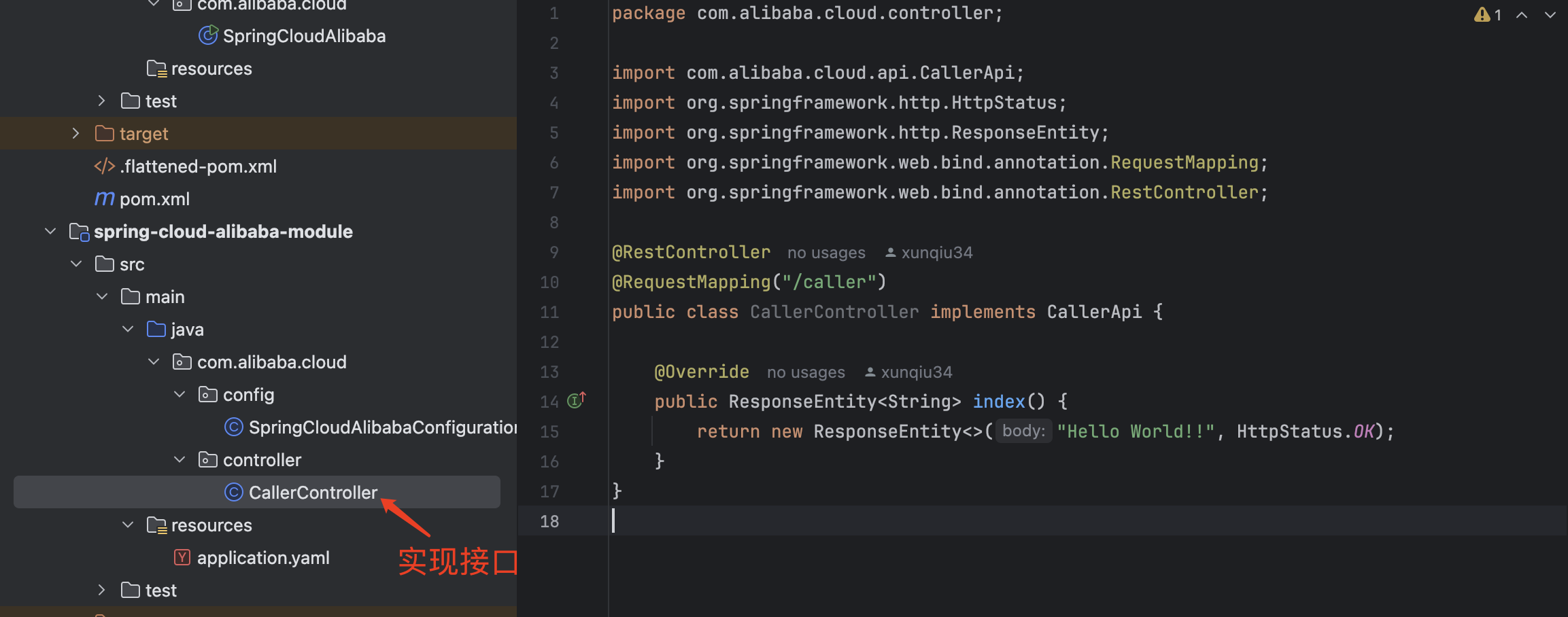Click the class icon next to SpringCloudAlibabaConfiguration
Viewport: 1568px width, 617px height.
pos(233,427)
